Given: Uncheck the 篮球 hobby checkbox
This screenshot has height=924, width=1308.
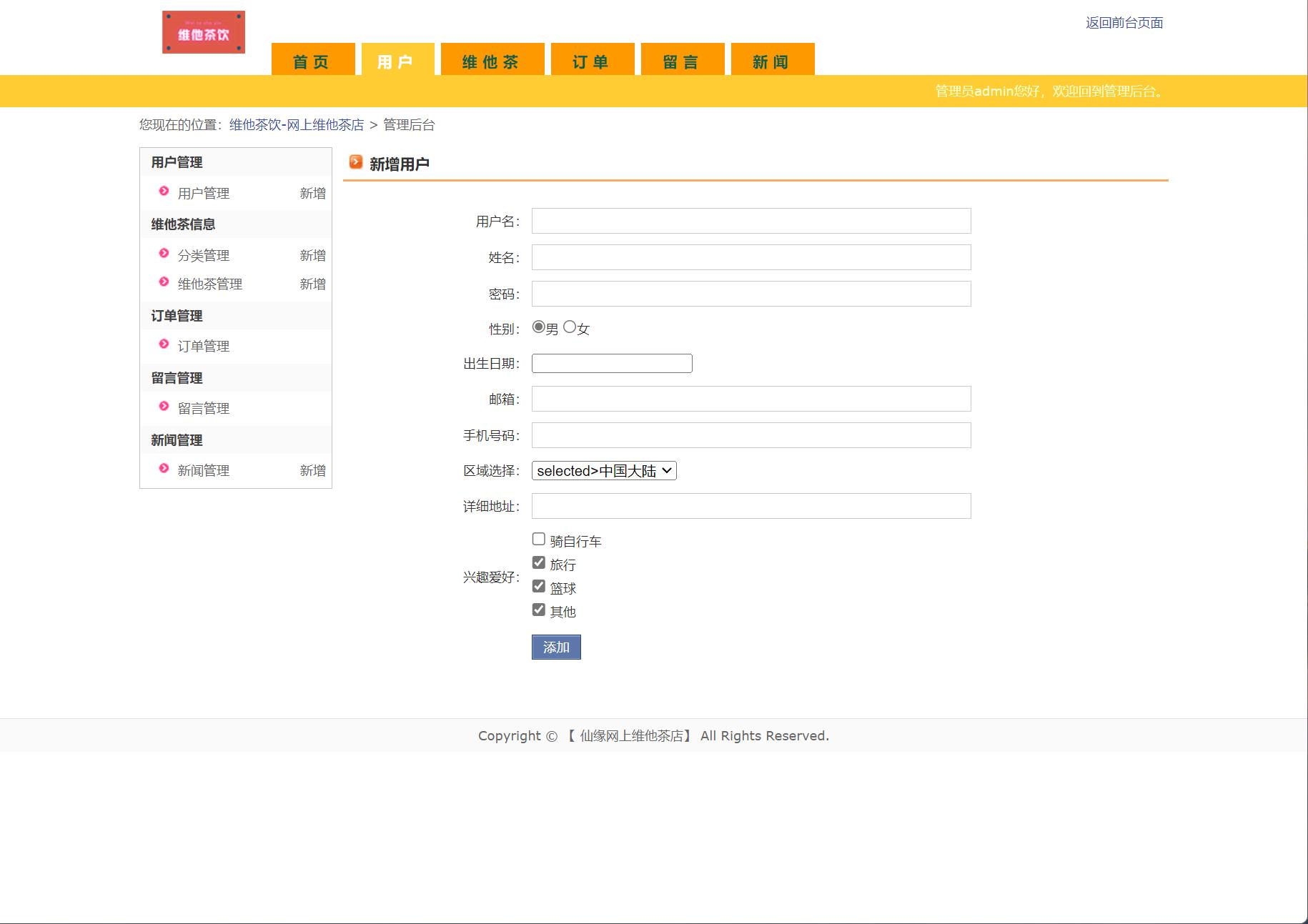Looking at the screenshot, I should click(537, 585).
